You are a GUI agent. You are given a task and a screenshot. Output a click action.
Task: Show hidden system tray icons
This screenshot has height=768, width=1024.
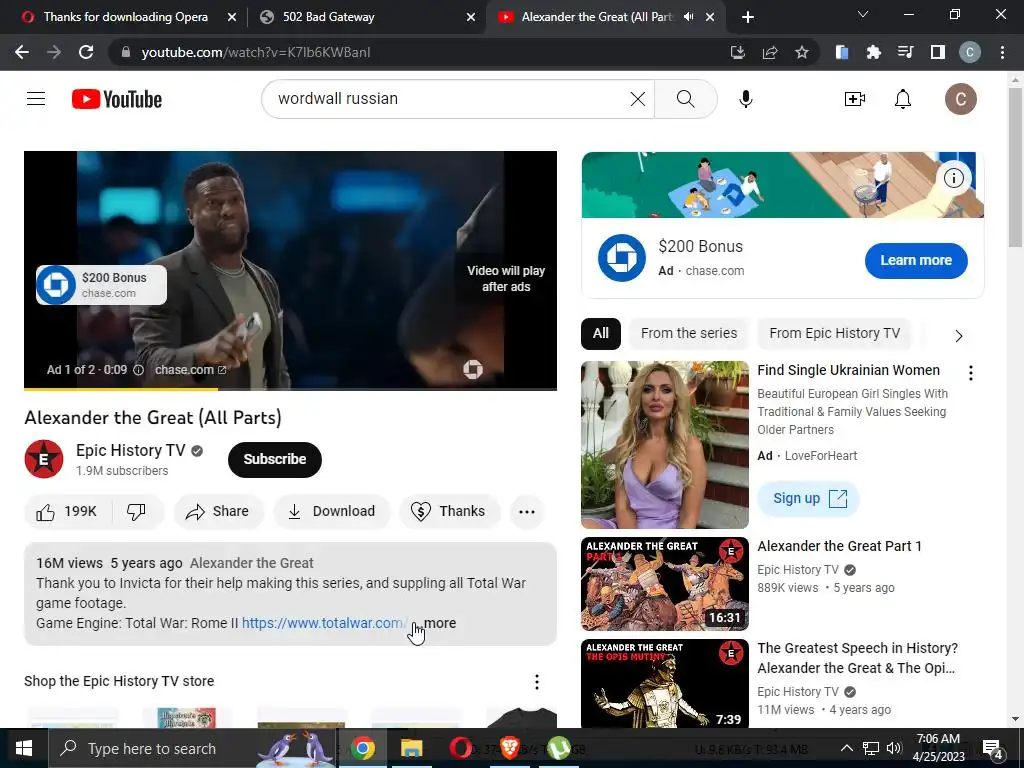point(846,748)
